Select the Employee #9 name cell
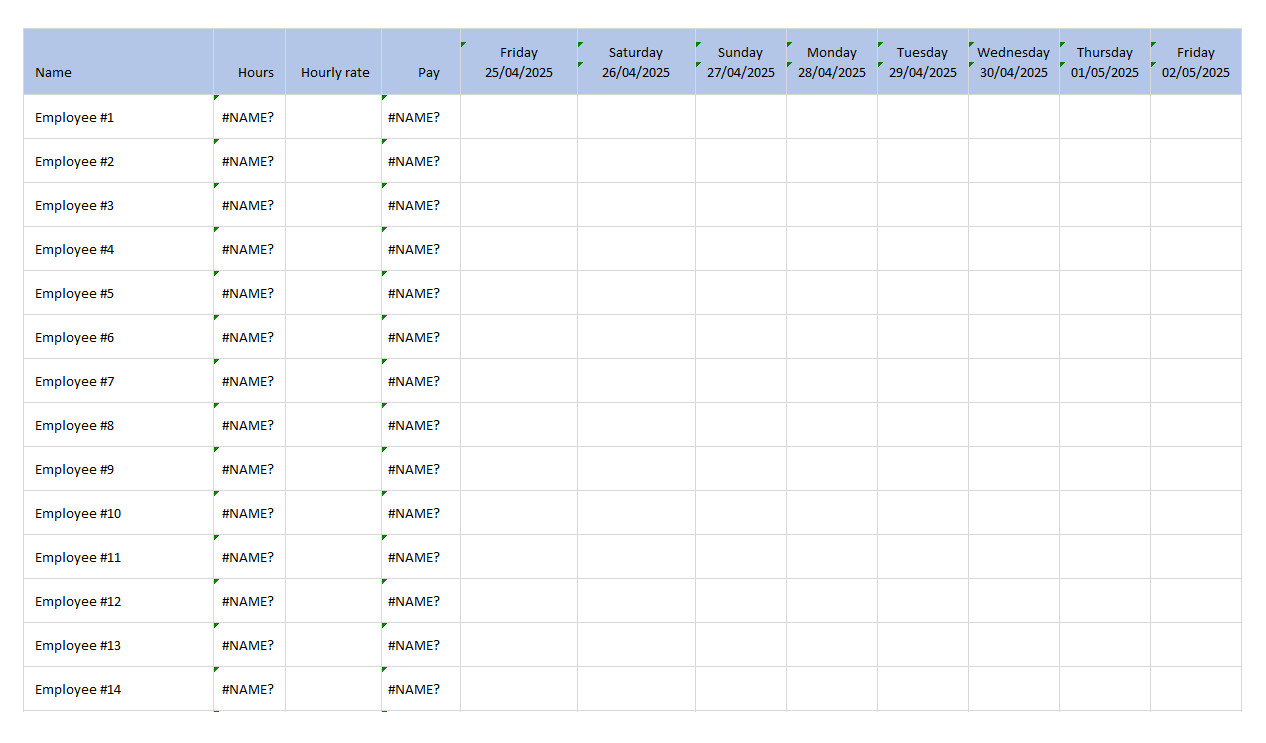Viewport: 1266px width, 743px height. pyautogui.click(x=118, y=469)
